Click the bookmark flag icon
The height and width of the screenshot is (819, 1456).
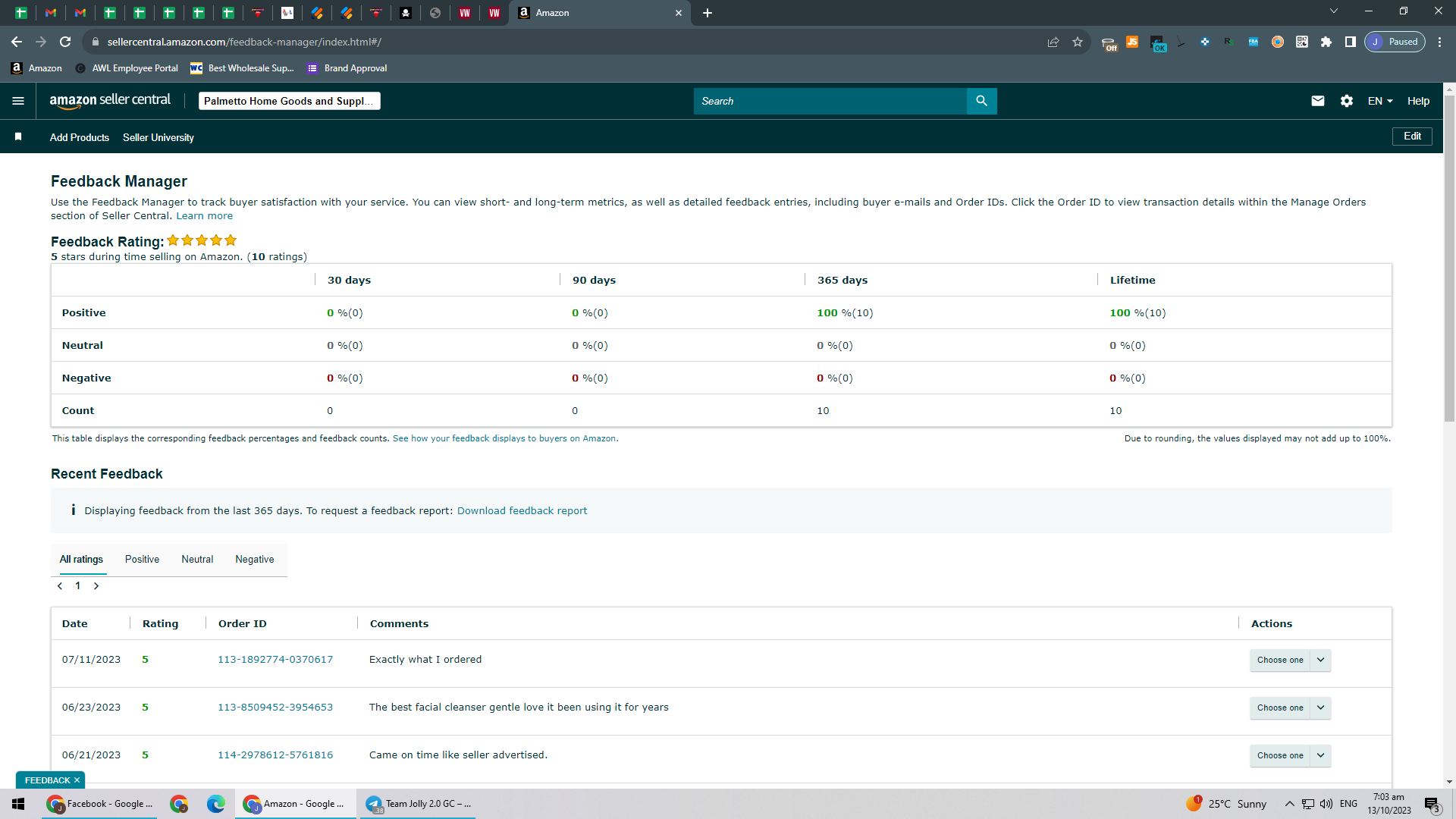pos(18,136)
